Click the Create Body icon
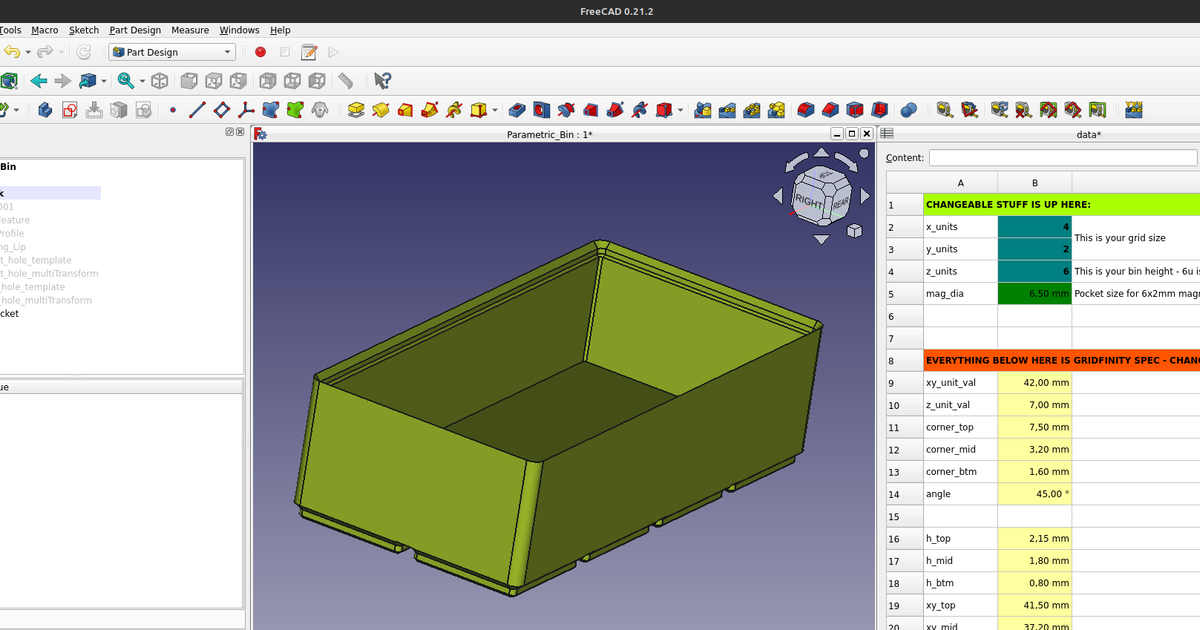The width and height of the screenshot is (1200, 630). tap(45, 110)
